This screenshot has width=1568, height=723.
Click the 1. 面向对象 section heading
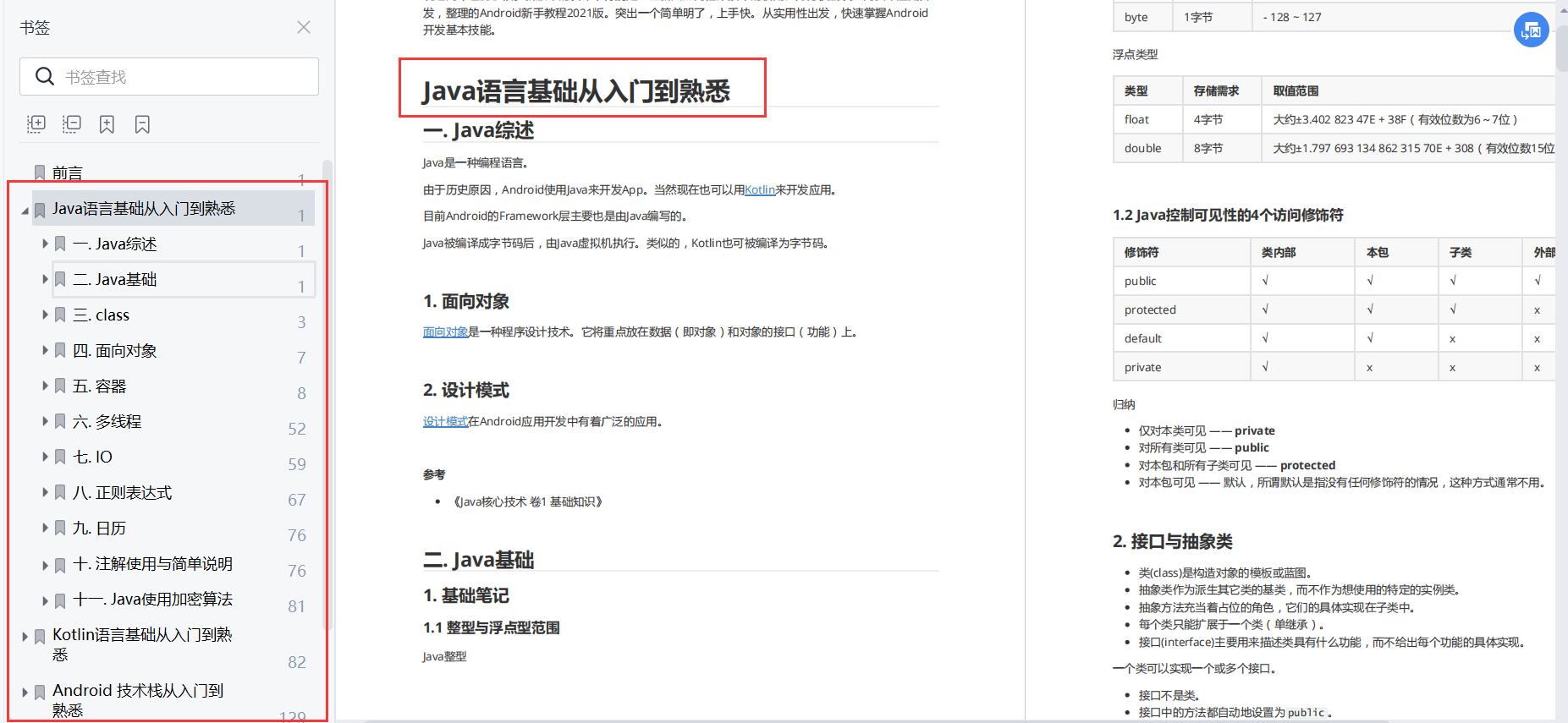click(466, 301)
